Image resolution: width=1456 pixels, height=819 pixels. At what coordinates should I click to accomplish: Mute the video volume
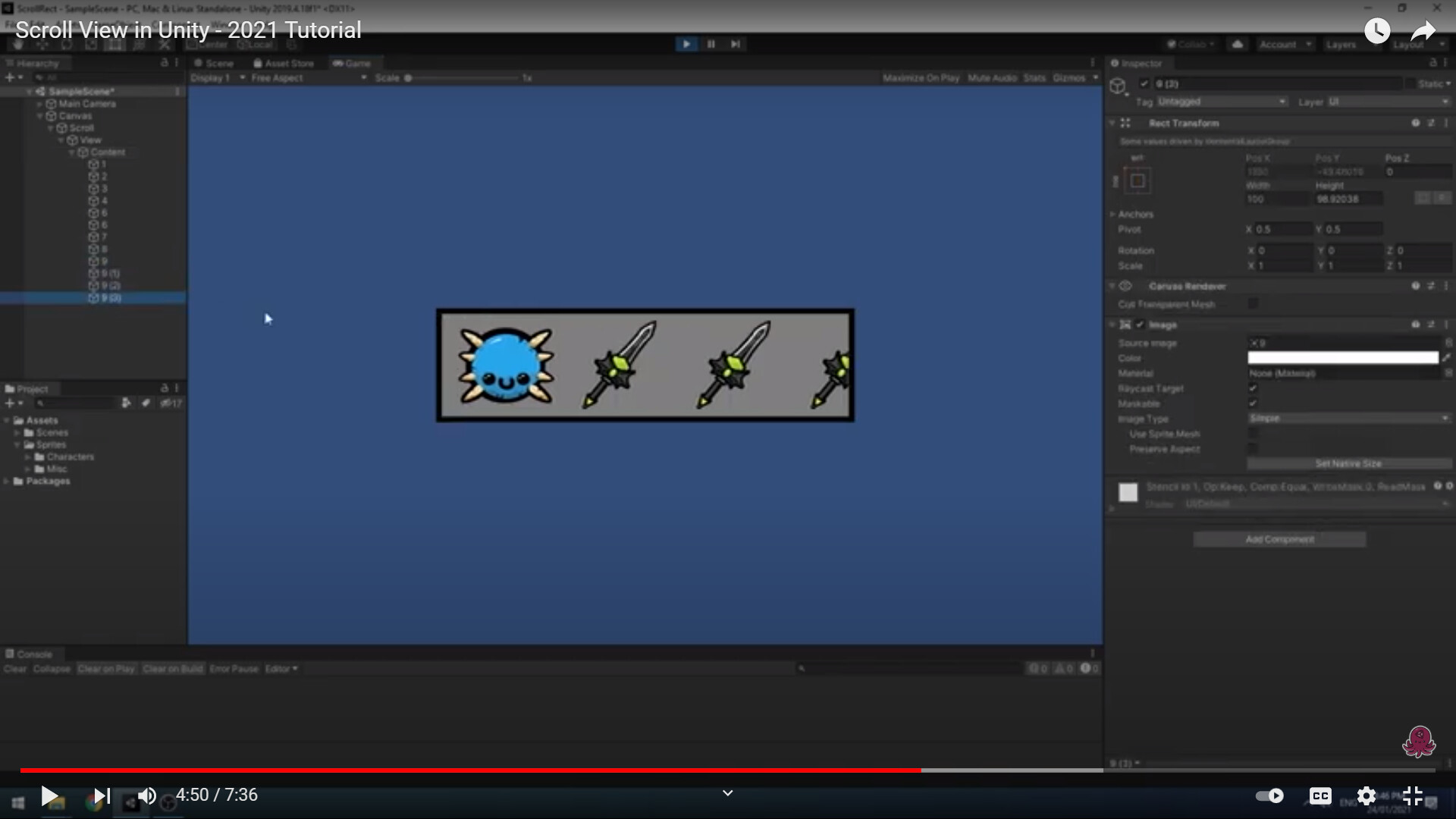[x=146, y=795]
